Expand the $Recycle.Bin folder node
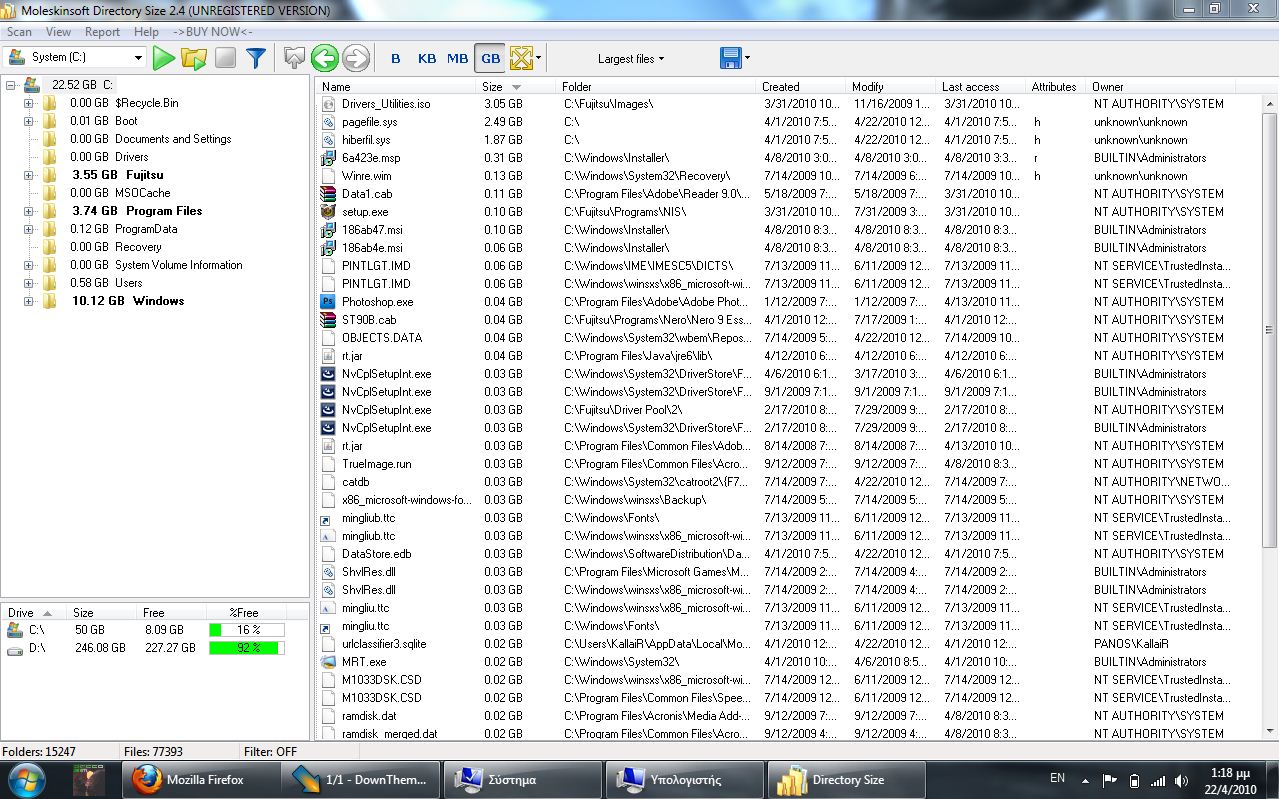This screenshot has width=1279, height=799. tap(29, 103)
